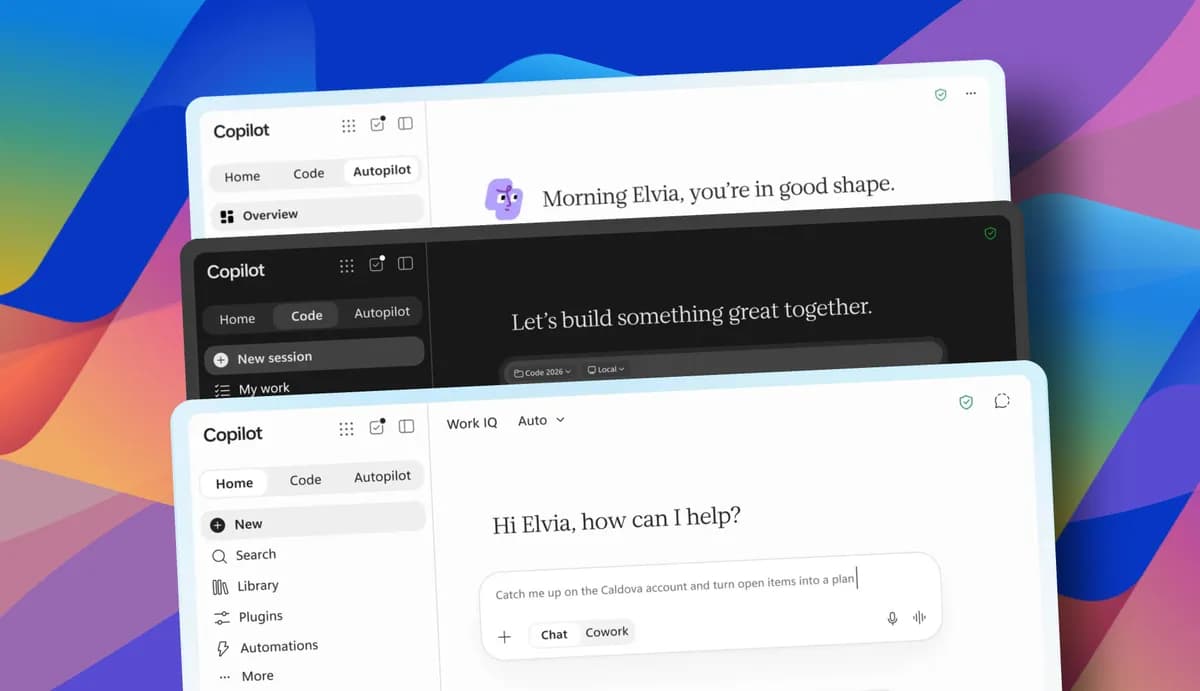Click green shield icon in back window
1200x691 pixels.
pos(940,94)
